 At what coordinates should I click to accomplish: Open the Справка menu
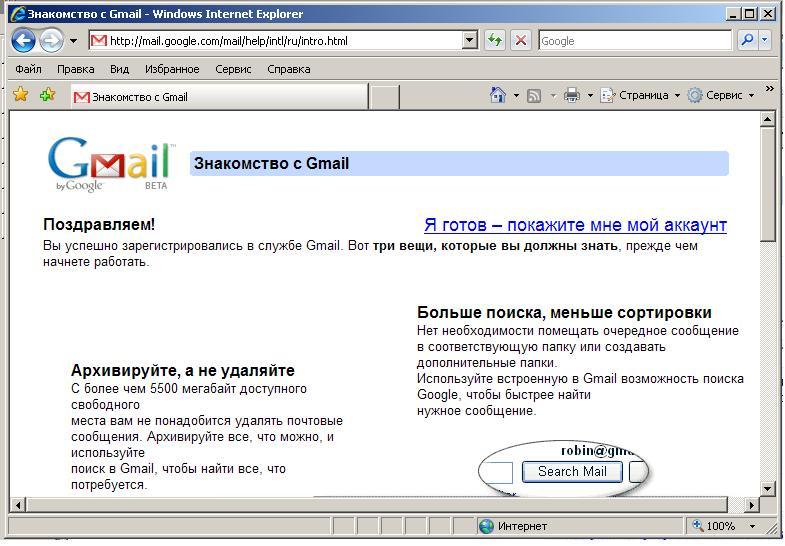point(289,69)
